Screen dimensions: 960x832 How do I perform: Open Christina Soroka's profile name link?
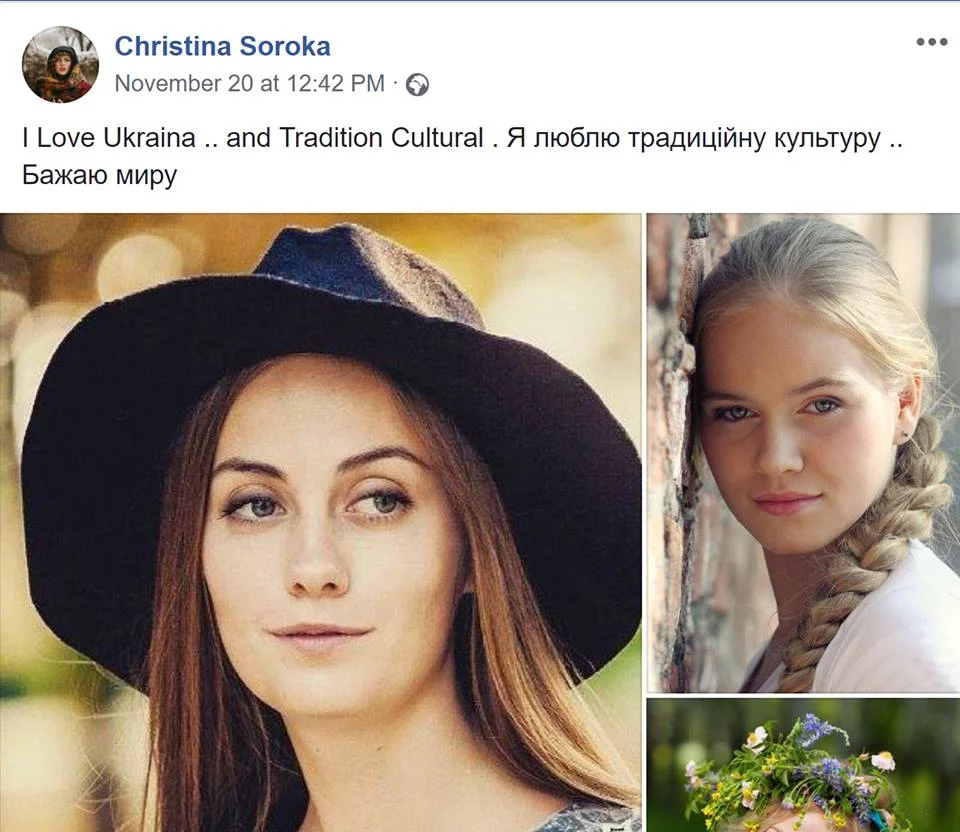point(222,46)
